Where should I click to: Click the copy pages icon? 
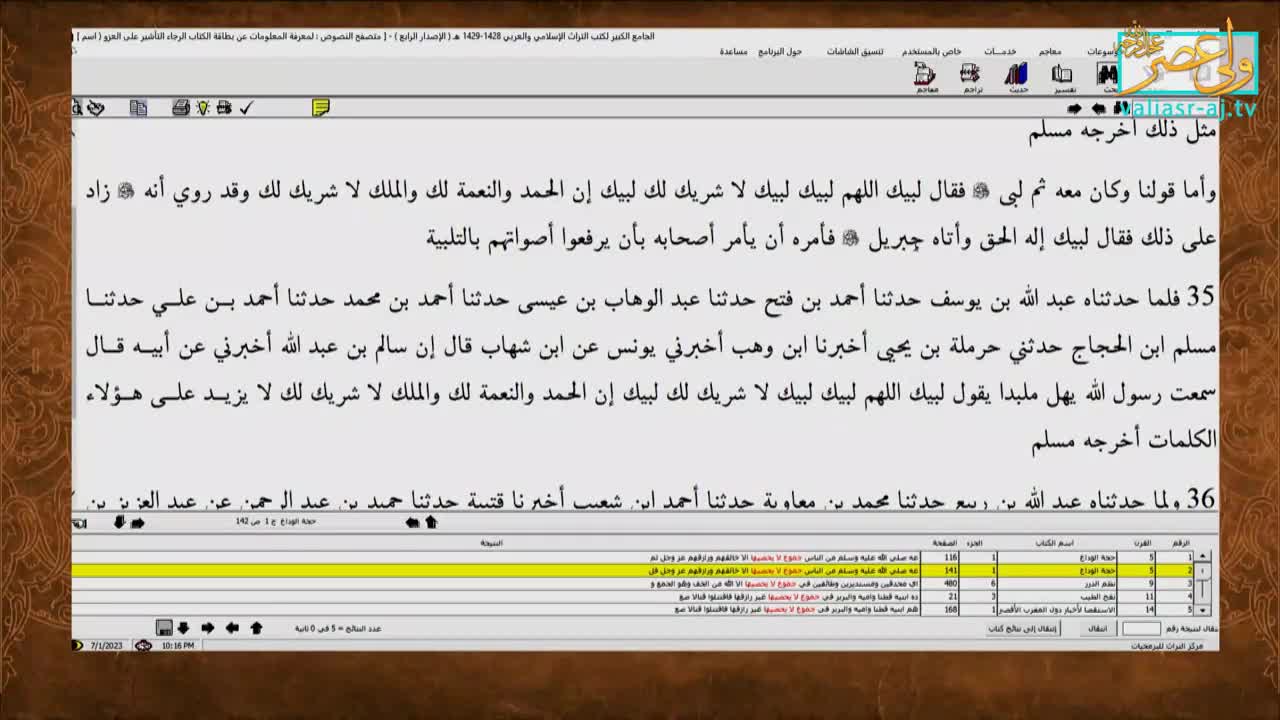(140, 107)
